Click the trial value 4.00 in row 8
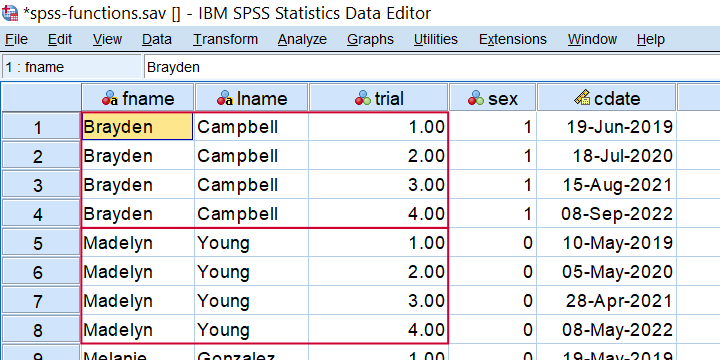The width and height of the screenshot is (720, 360). point(378,329)
